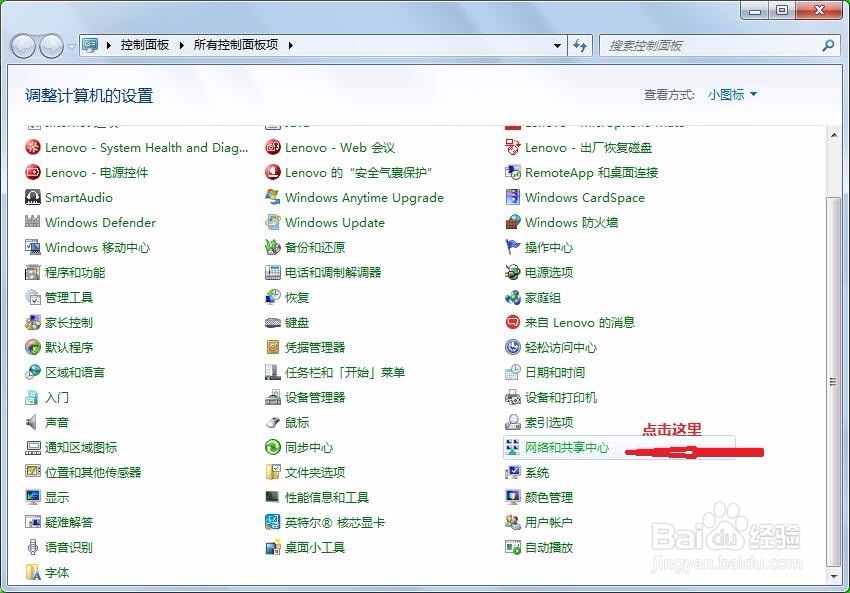
Task: Open the 设备和打印机 printer icon
Action: pyautogui.click(x=513, y=397)
